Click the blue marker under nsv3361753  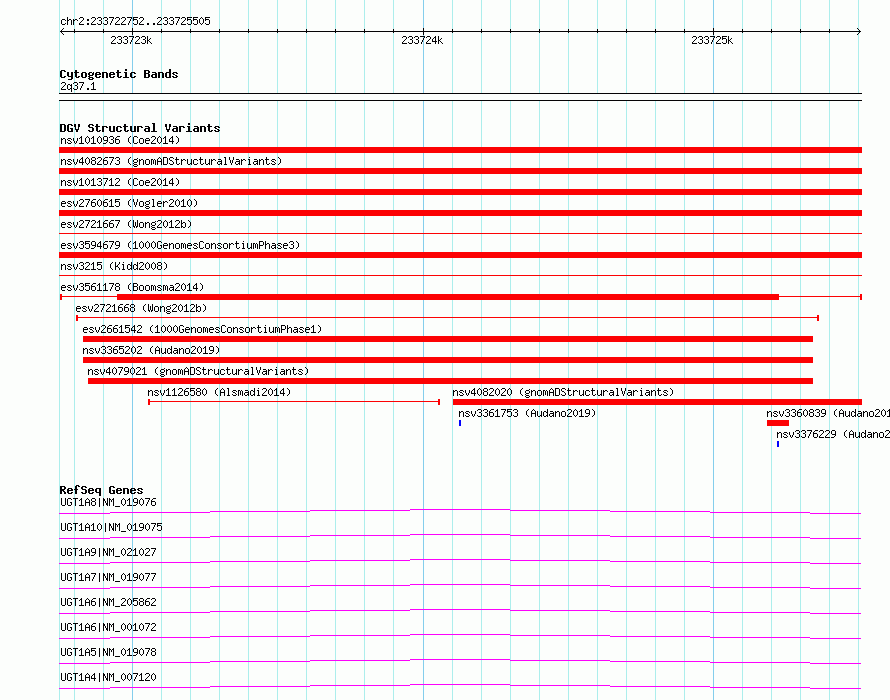[460, 423]
